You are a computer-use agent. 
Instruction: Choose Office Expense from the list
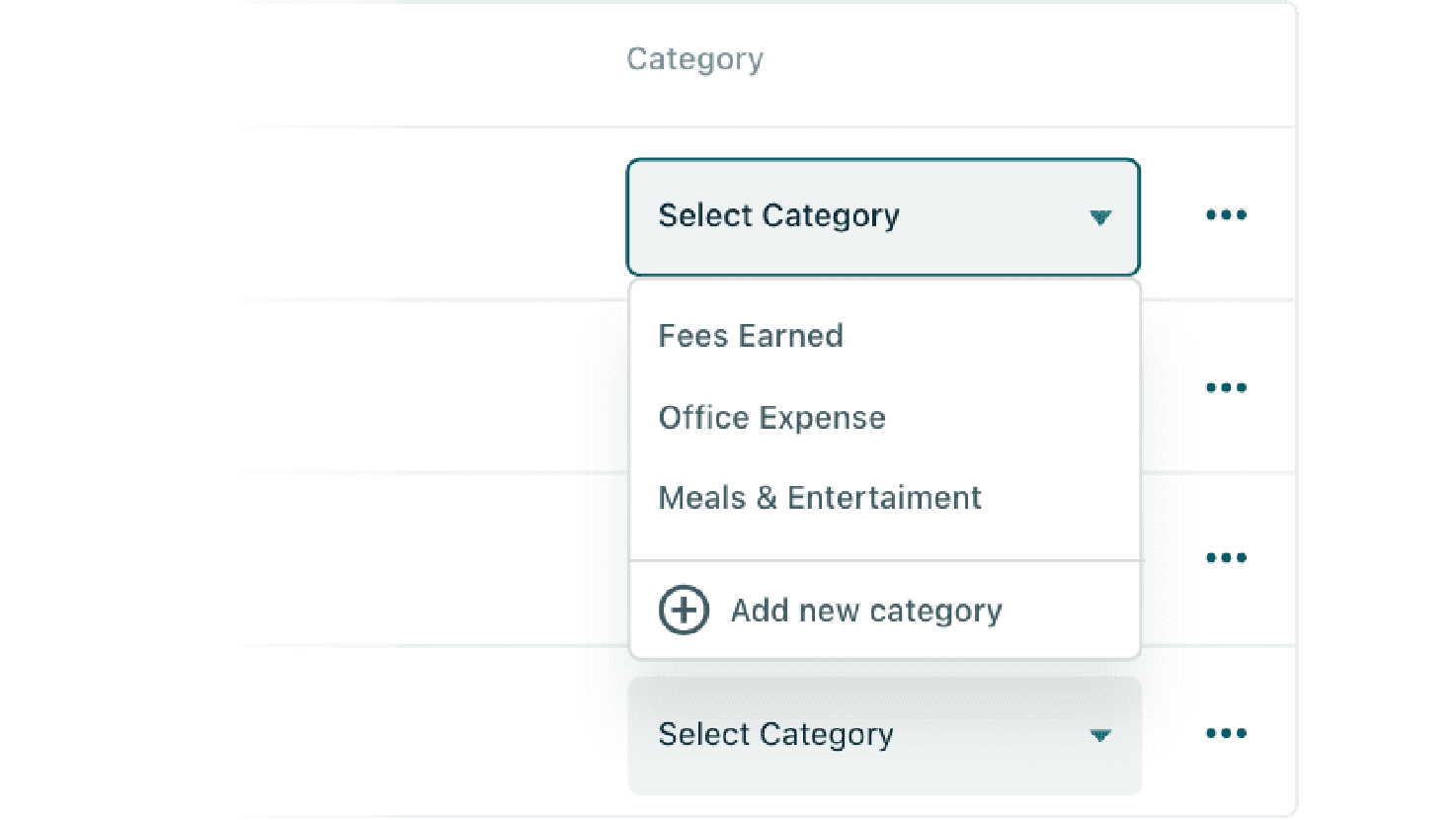(x=771, y=418)
